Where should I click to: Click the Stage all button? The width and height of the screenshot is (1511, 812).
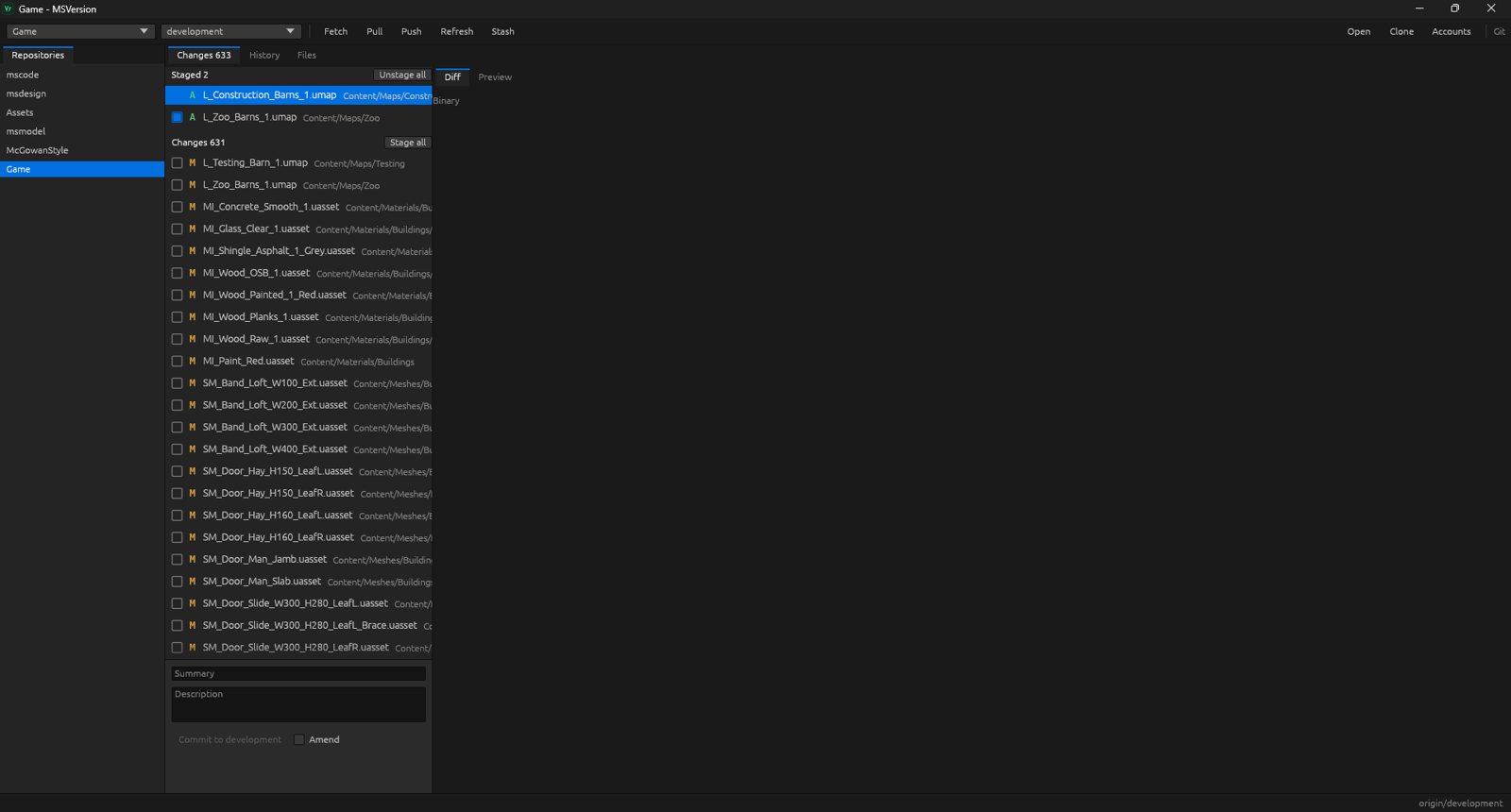coord(408,143)
